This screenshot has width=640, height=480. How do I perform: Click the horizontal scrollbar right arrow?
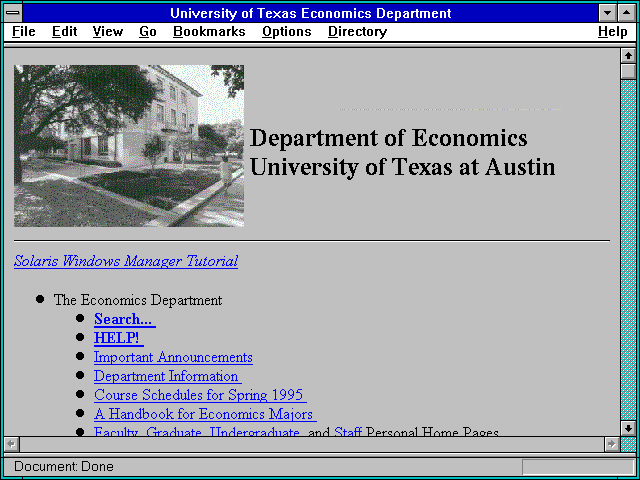612,444
